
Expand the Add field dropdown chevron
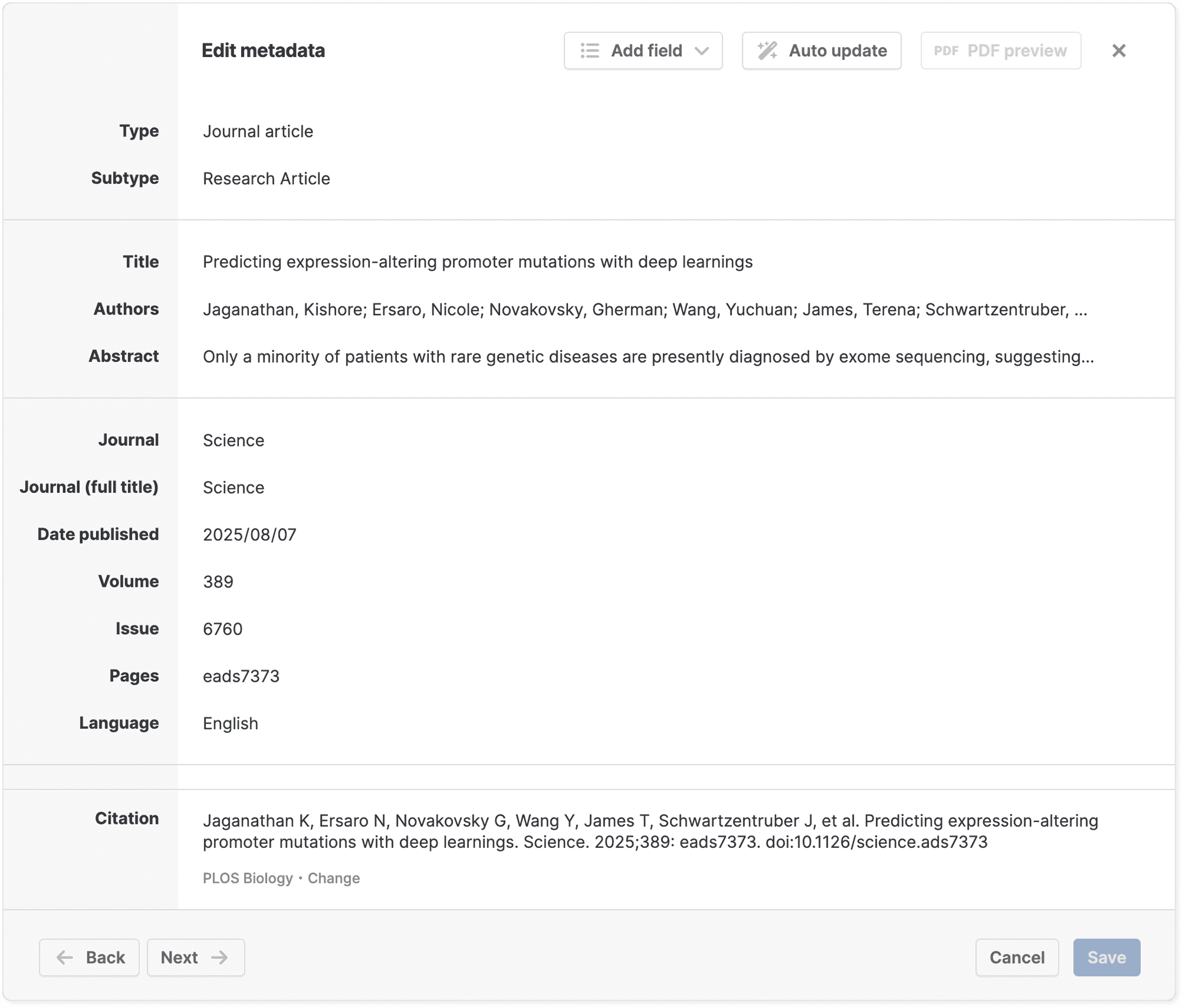tap(702, 51)
